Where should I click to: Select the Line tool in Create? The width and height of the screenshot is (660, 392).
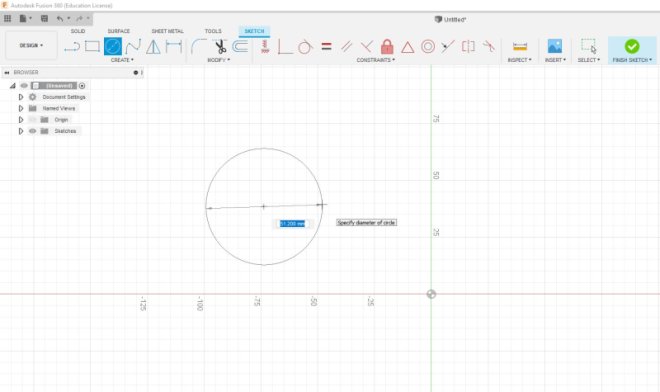coord(72,47)
